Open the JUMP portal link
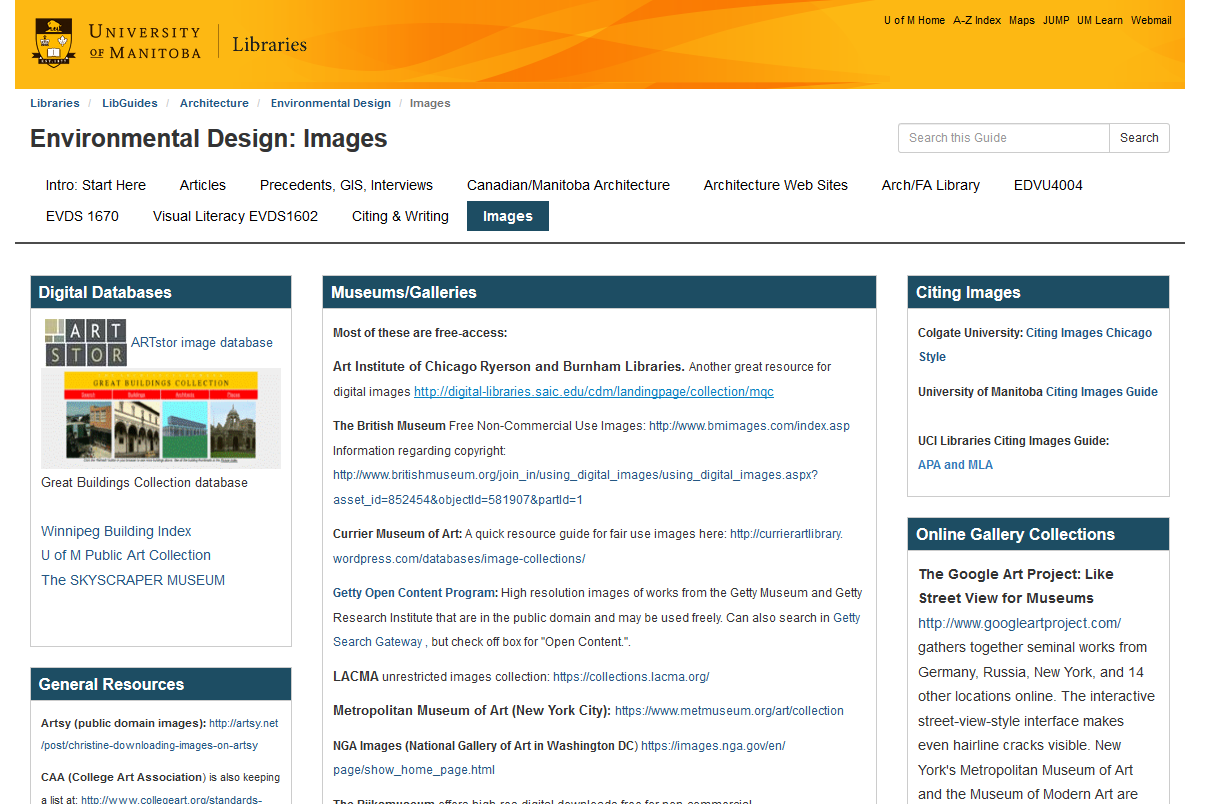The width and height of the screenshot is (1219, 804). click(1056, 20)
